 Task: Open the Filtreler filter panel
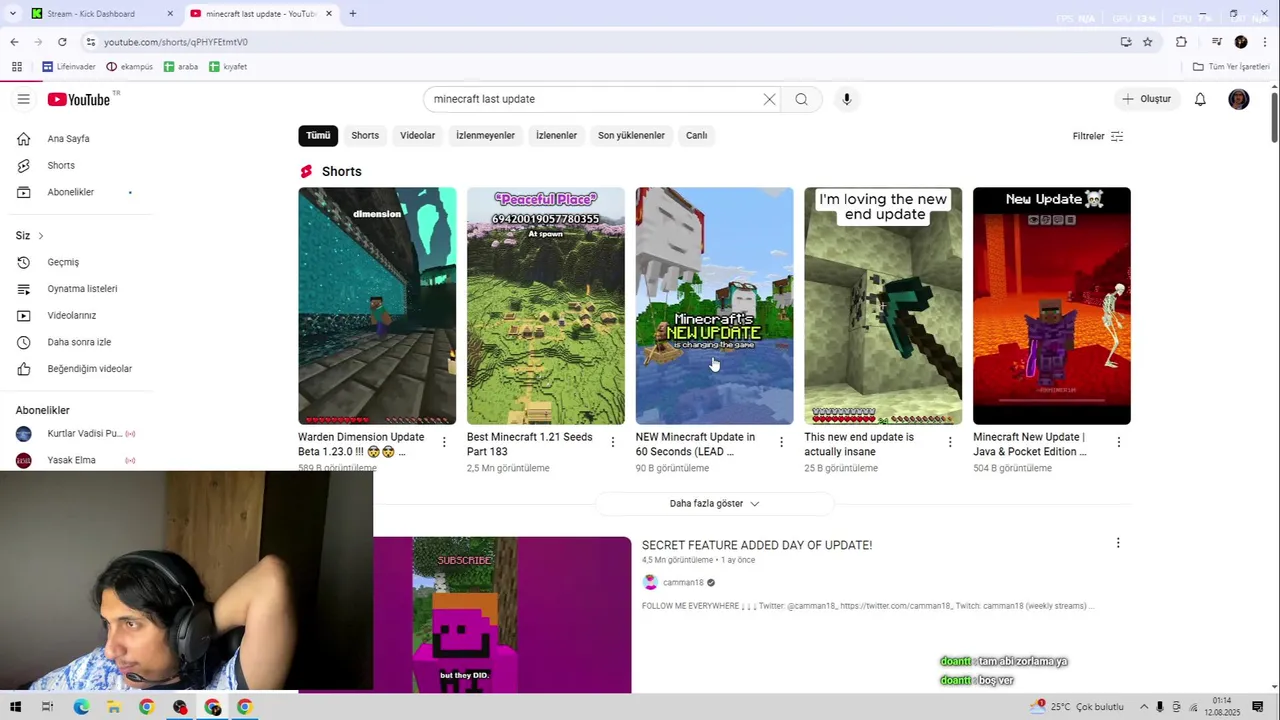coord(1098,136)
